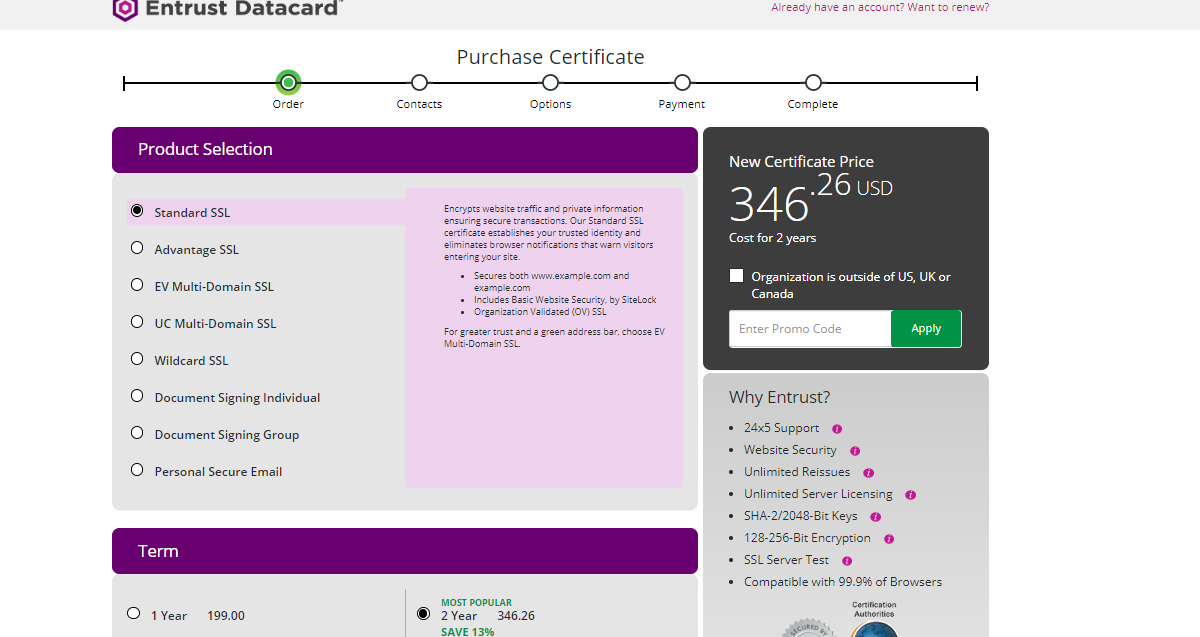Pick Document Signing Individual option
1200x637 pixels.
coord(136,395)
